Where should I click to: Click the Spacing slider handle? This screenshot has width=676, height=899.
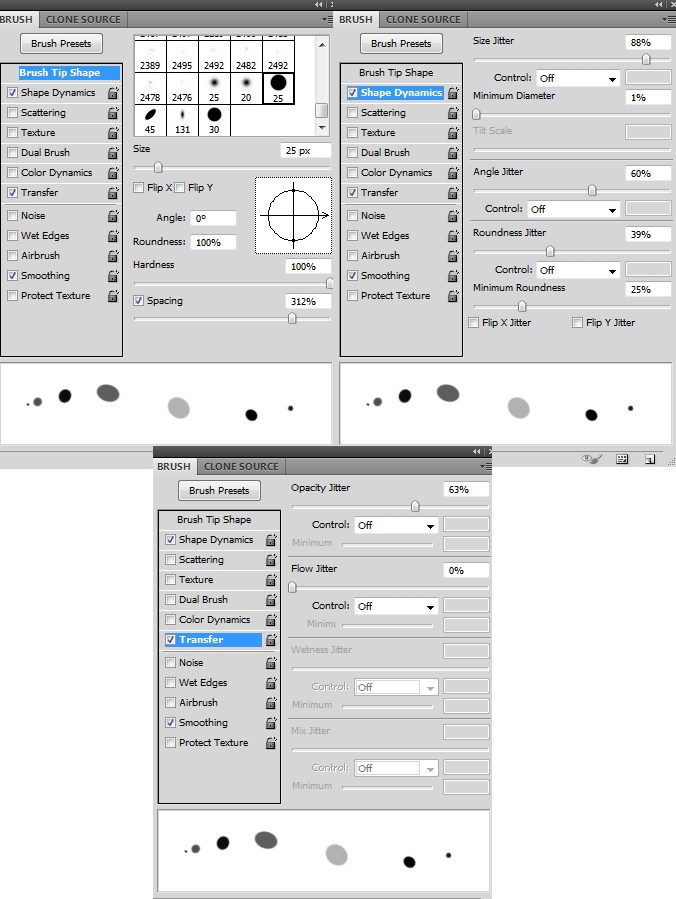(x=292, y=318)
